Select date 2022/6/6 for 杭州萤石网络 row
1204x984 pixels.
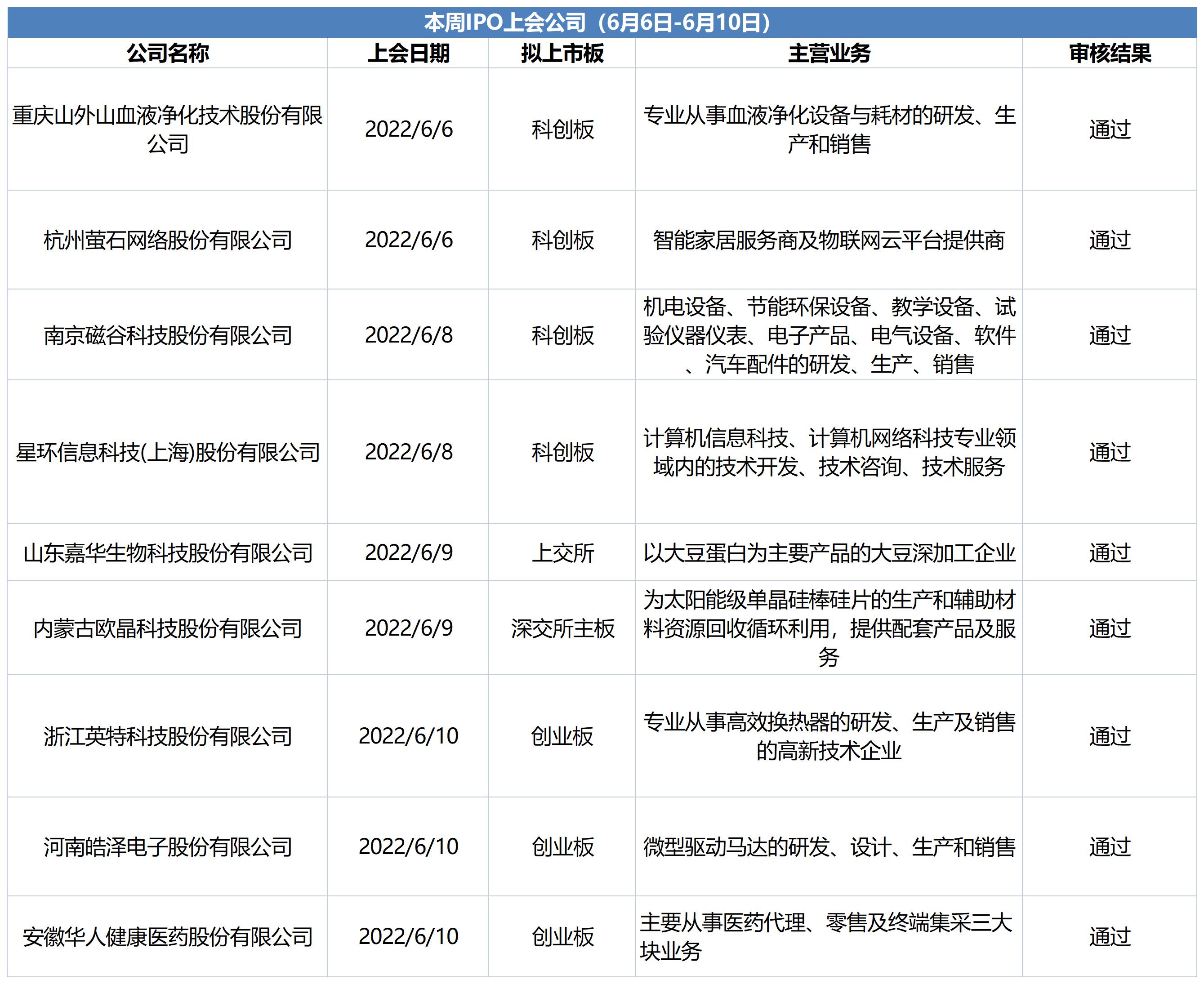(409, 240)
